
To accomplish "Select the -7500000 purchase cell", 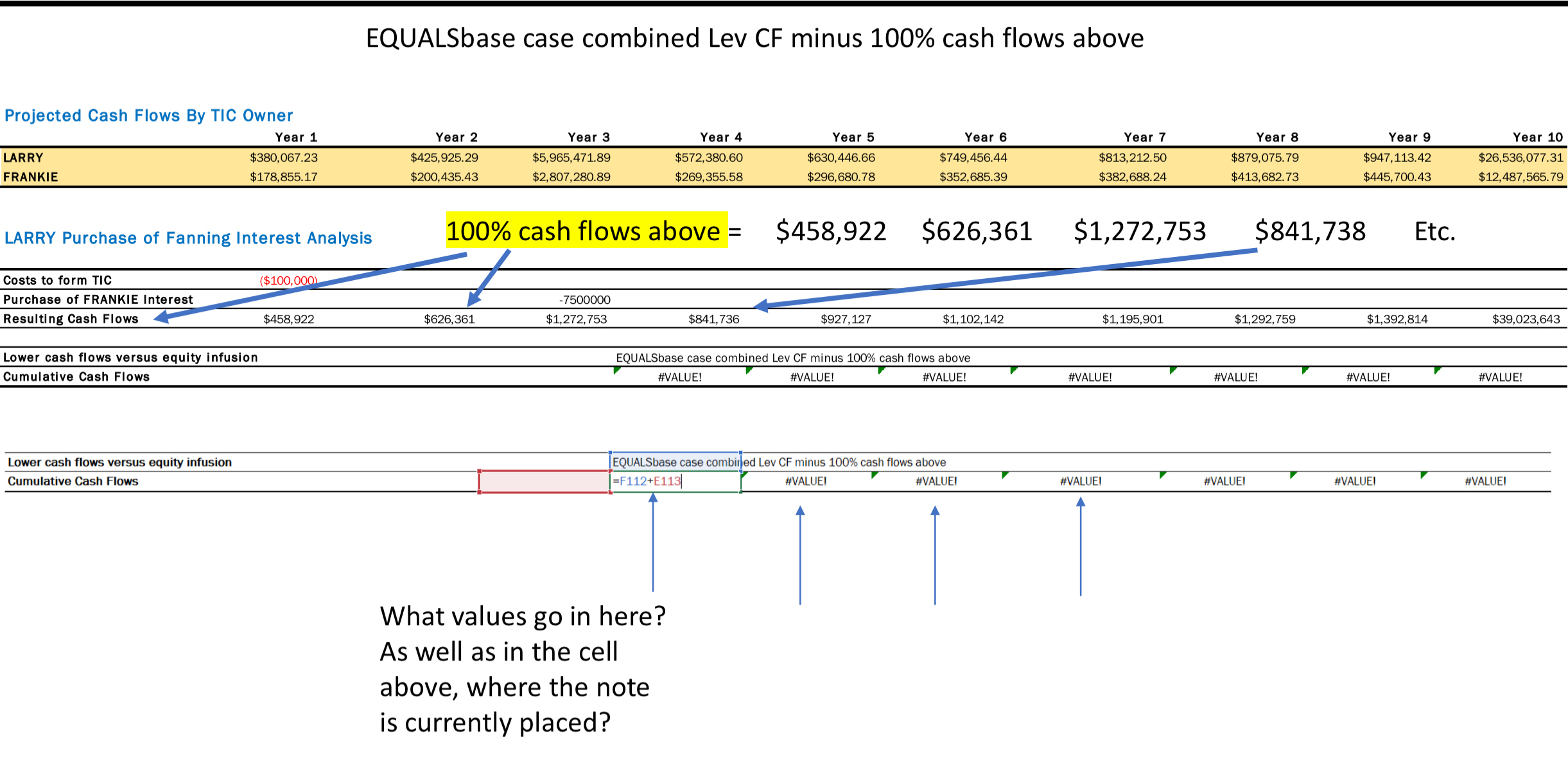I will [584, 299].
